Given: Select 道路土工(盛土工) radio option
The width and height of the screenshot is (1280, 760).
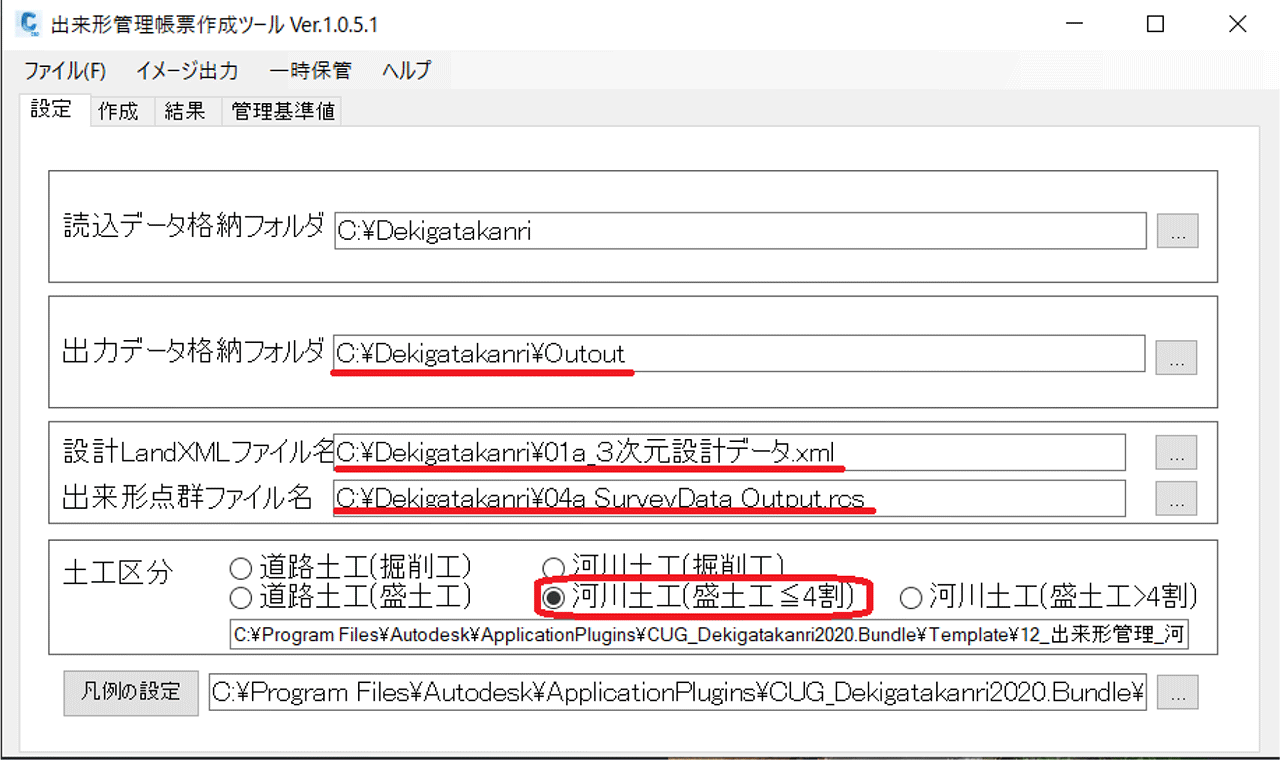Looking at the screenshot, I should (241, 598).
